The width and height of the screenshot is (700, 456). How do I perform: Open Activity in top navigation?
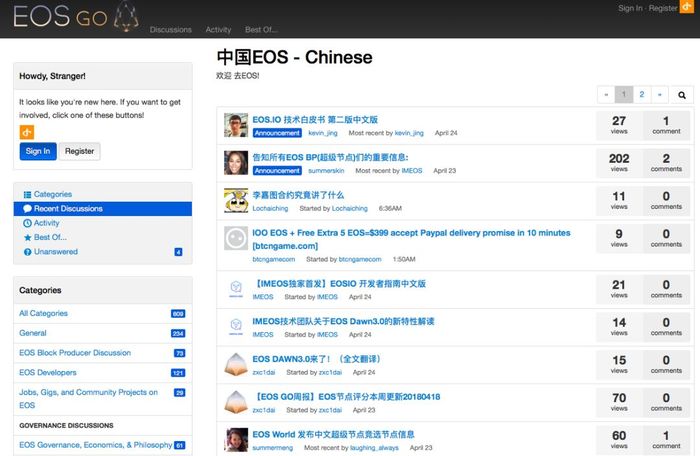(x=218, y=29)
